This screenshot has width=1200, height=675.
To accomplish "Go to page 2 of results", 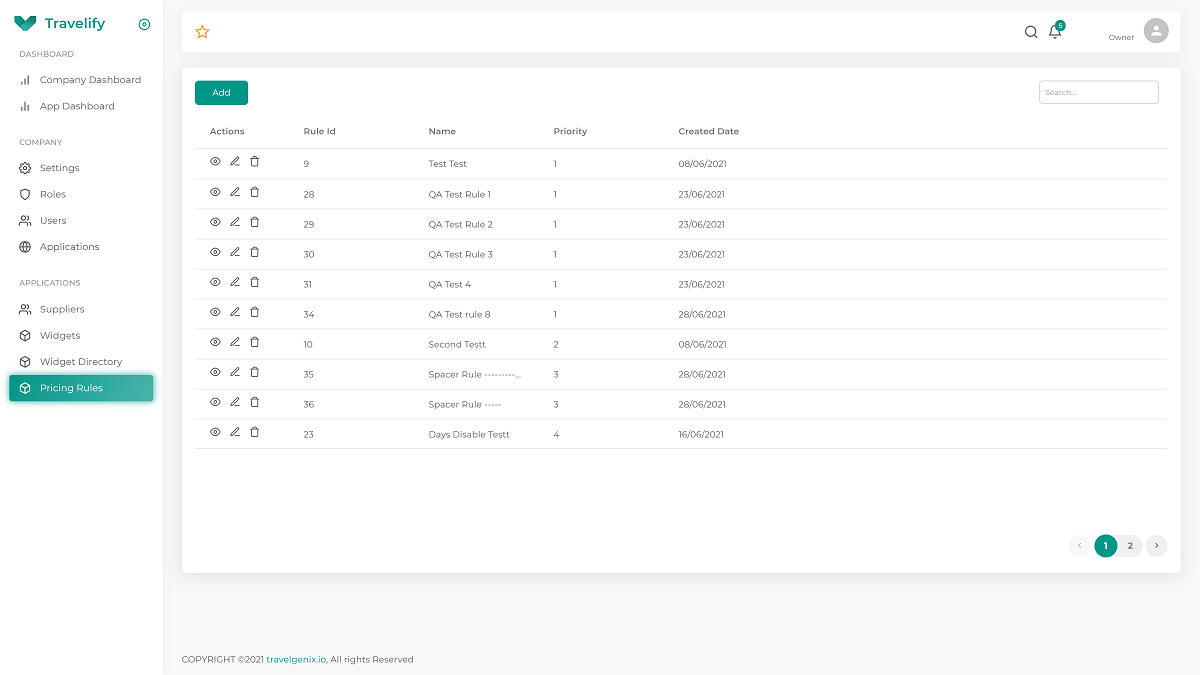I will click(1130, 546).
